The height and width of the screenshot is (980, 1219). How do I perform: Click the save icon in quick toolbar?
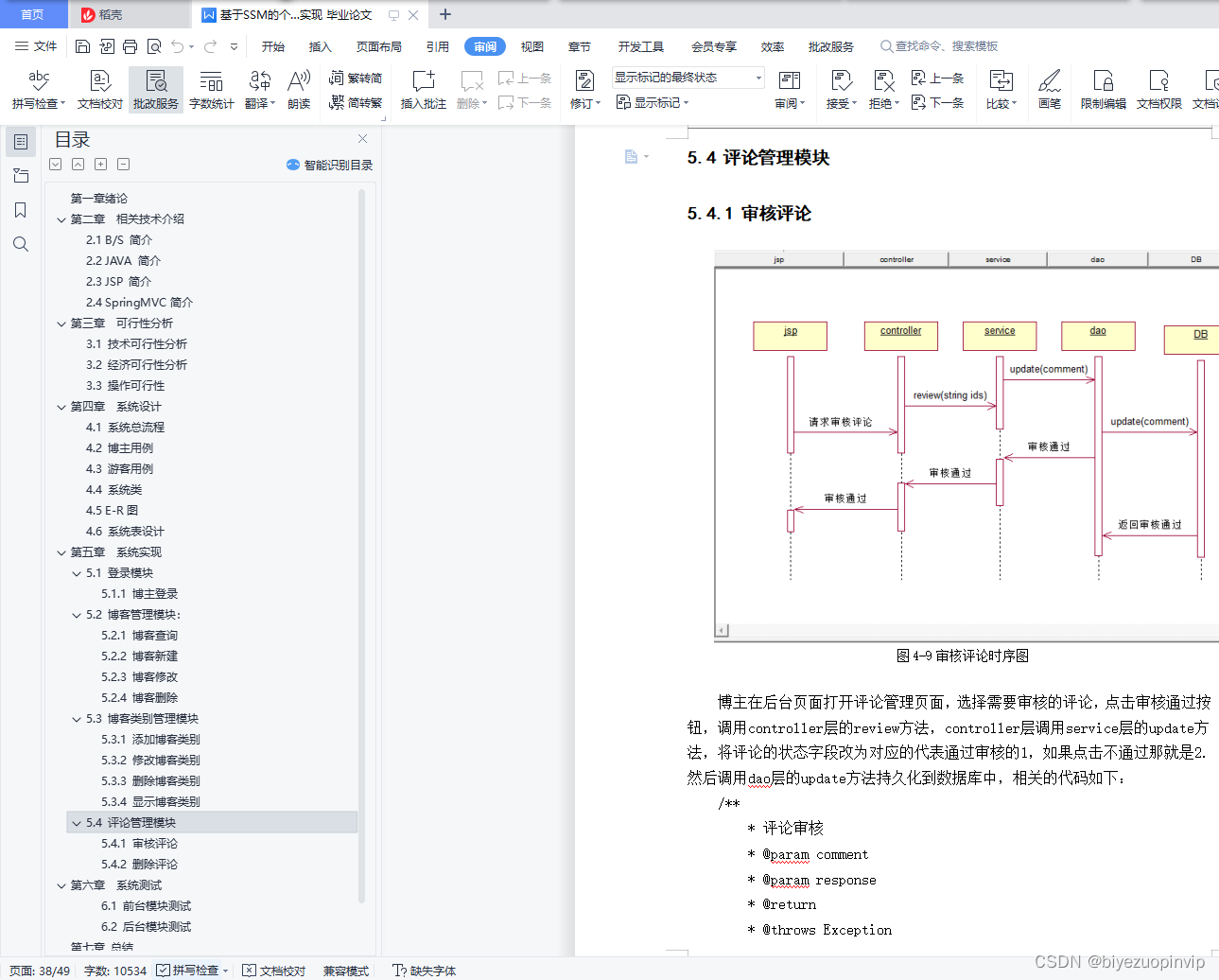coord(82,46)
